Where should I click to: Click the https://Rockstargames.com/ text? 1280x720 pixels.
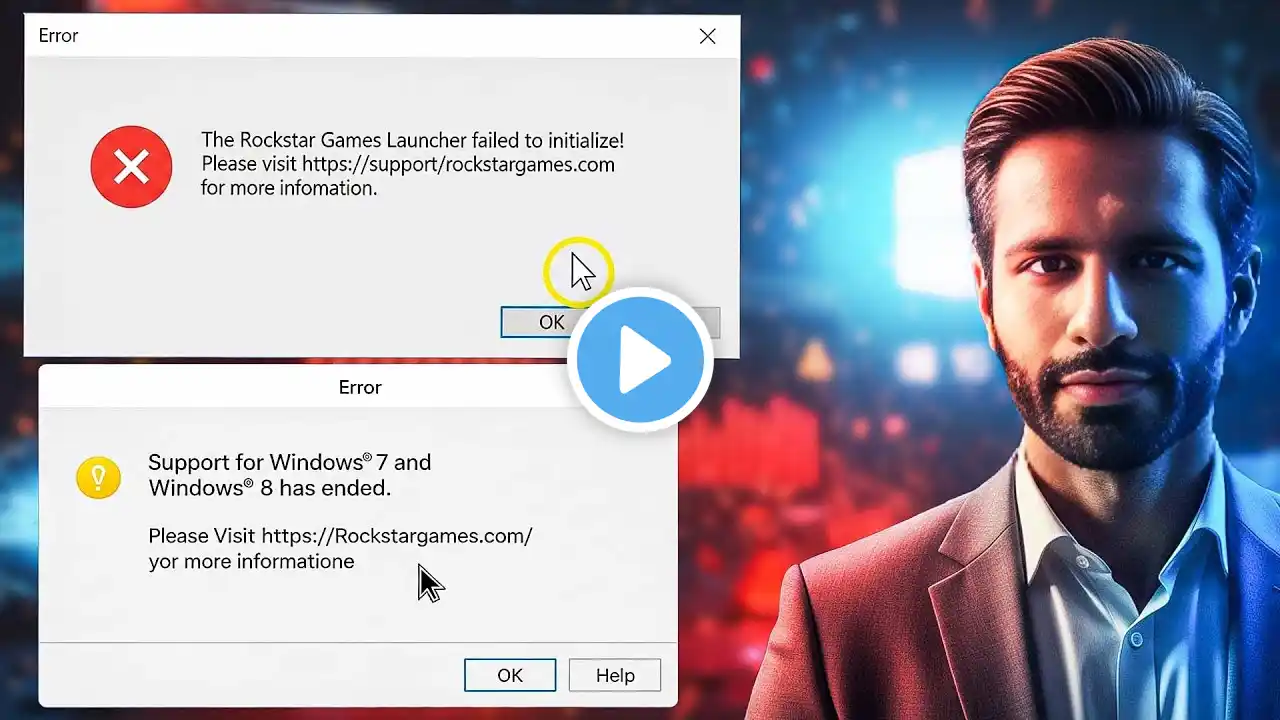click(397, 536)
